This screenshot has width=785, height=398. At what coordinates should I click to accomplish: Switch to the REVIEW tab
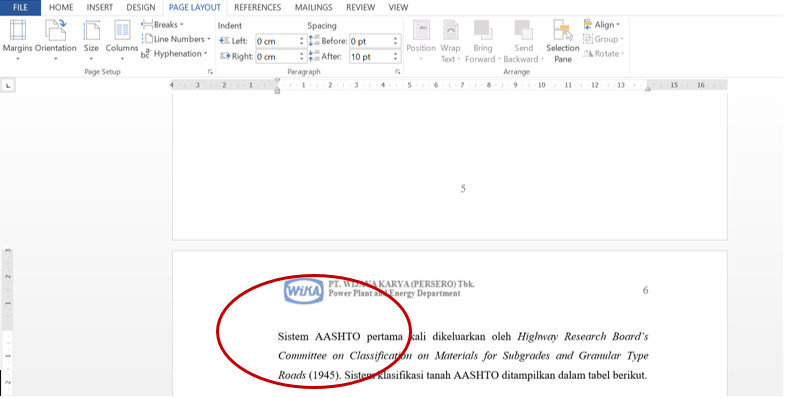click(x=360, y=8)
